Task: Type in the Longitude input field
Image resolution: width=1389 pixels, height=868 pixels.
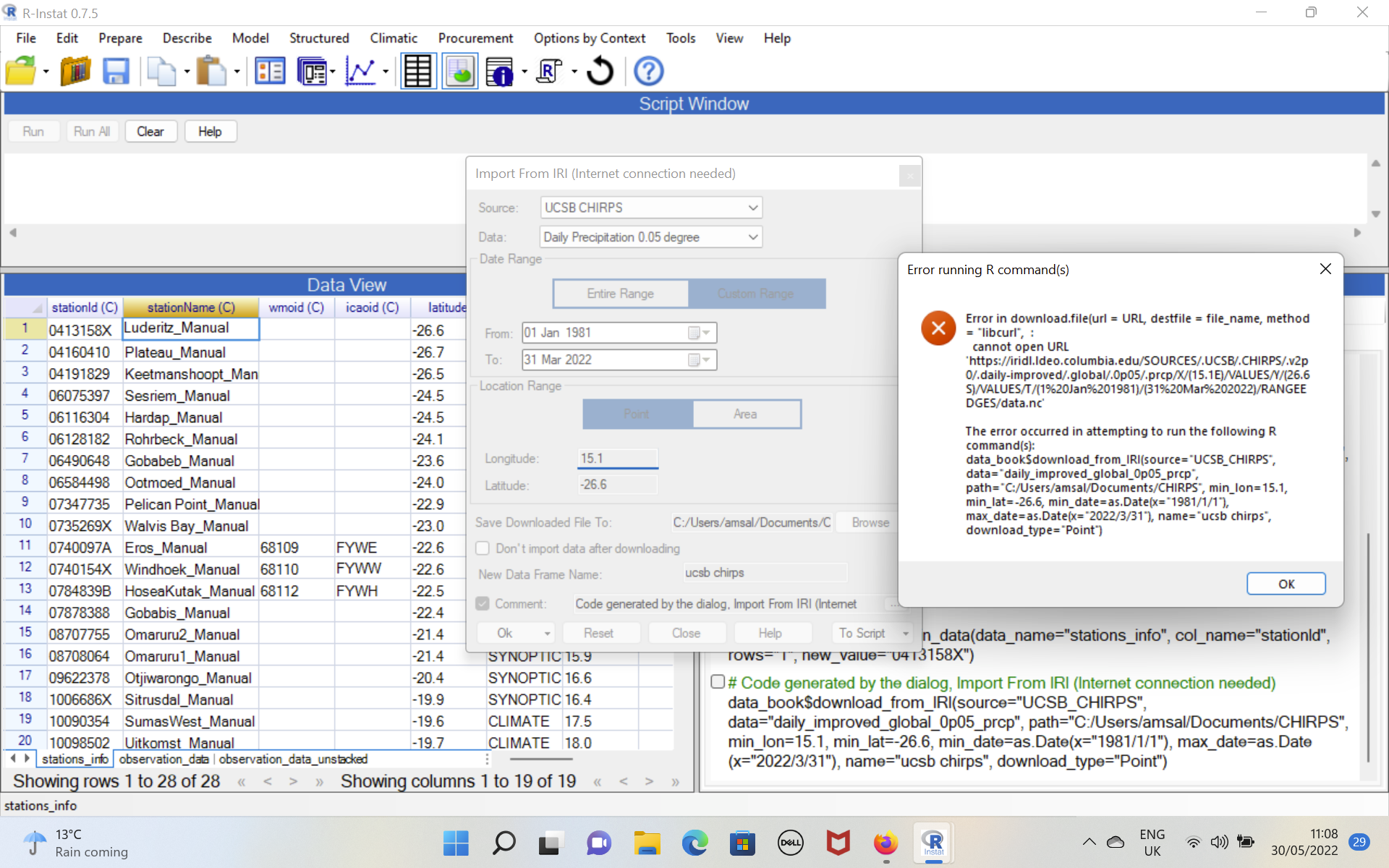Action: pos(617,458)
